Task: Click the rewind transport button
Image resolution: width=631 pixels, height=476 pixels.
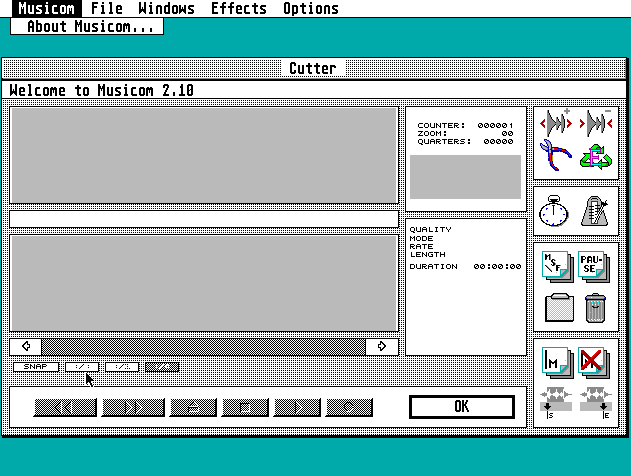Action: click(65, 408)
